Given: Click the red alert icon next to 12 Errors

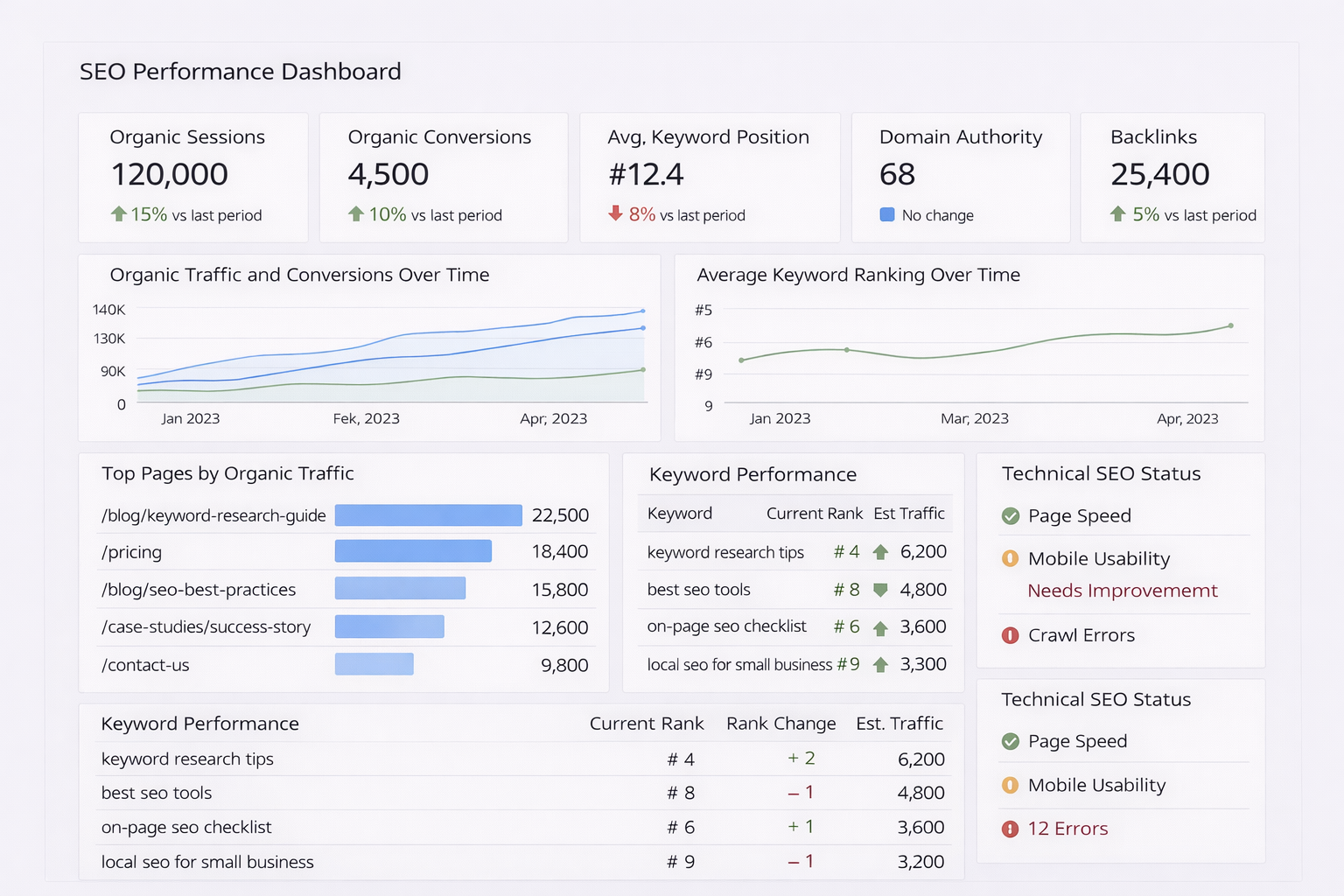Looking at the screenshot, I should [x=1010, y=829].
